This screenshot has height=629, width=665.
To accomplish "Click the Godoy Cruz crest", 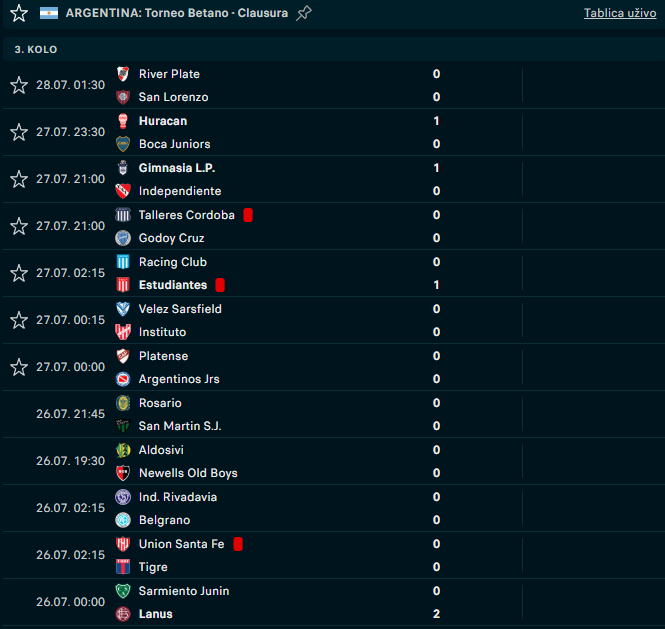I will pos(123,238).
